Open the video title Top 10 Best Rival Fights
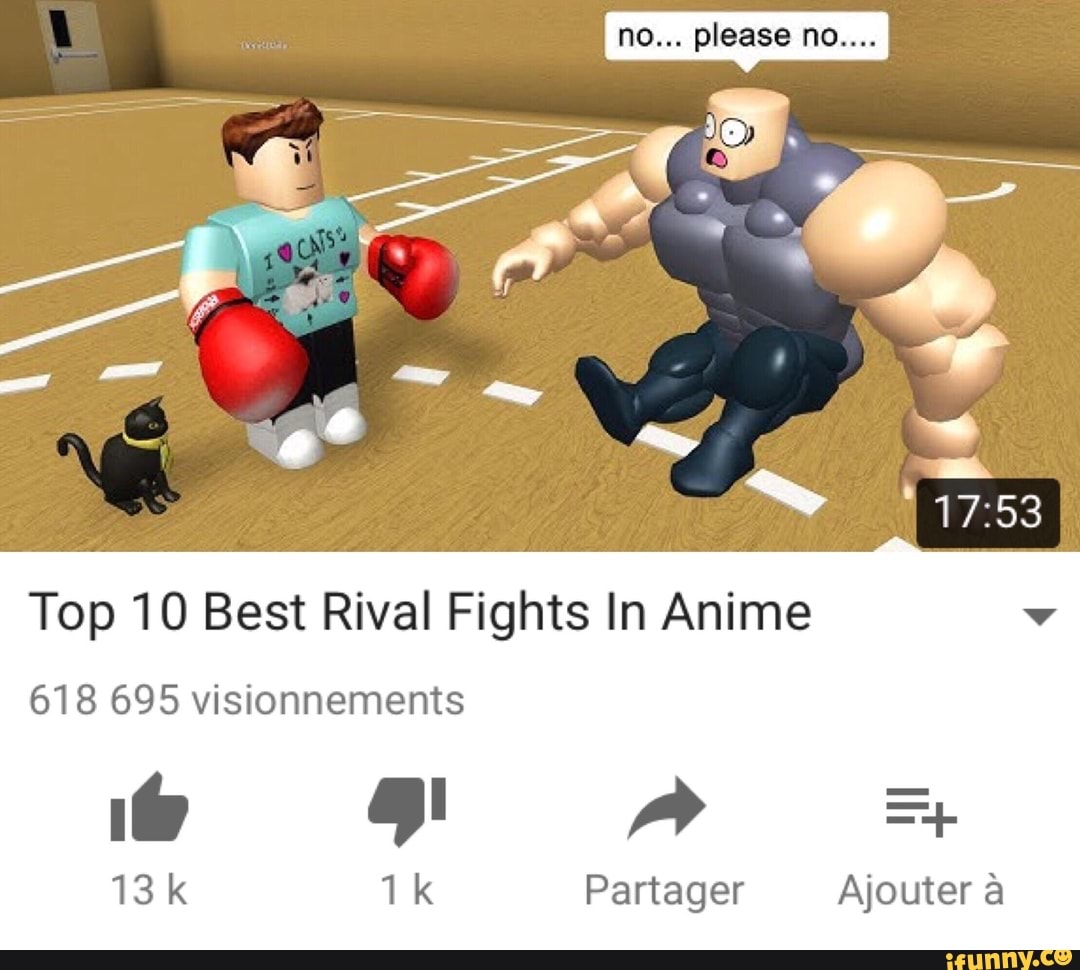 point(420,612)
